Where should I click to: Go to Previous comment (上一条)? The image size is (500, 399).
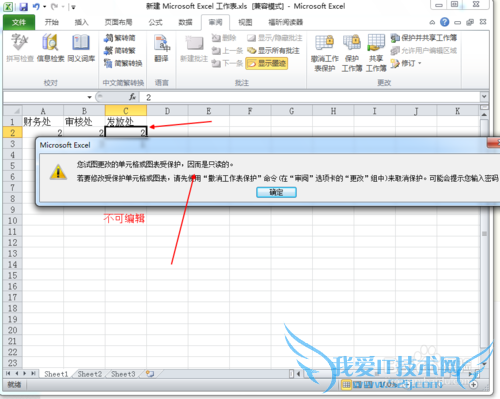point(227,51)
